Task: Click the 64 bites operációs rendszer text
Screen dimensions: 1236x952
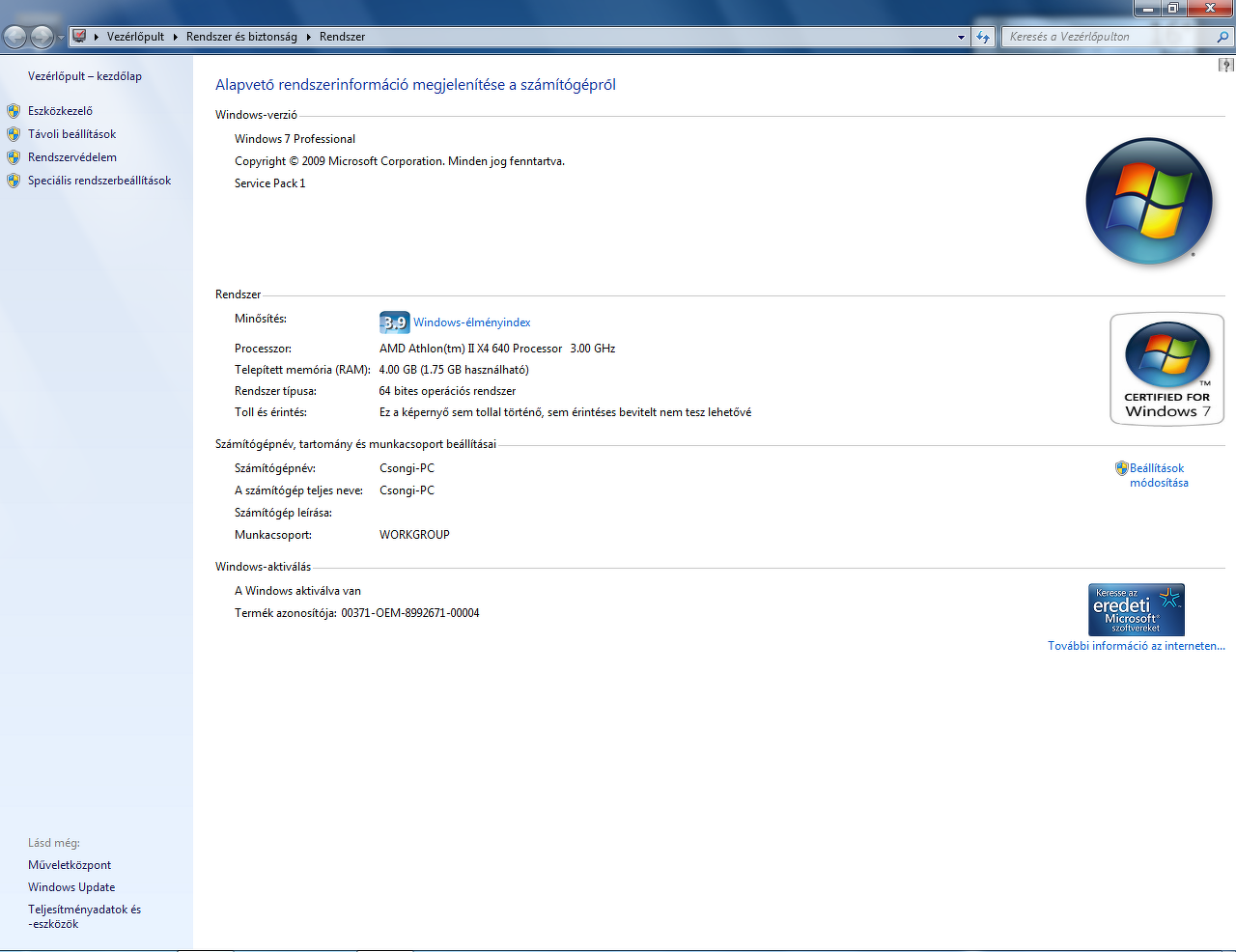Action: click(447, 391)
